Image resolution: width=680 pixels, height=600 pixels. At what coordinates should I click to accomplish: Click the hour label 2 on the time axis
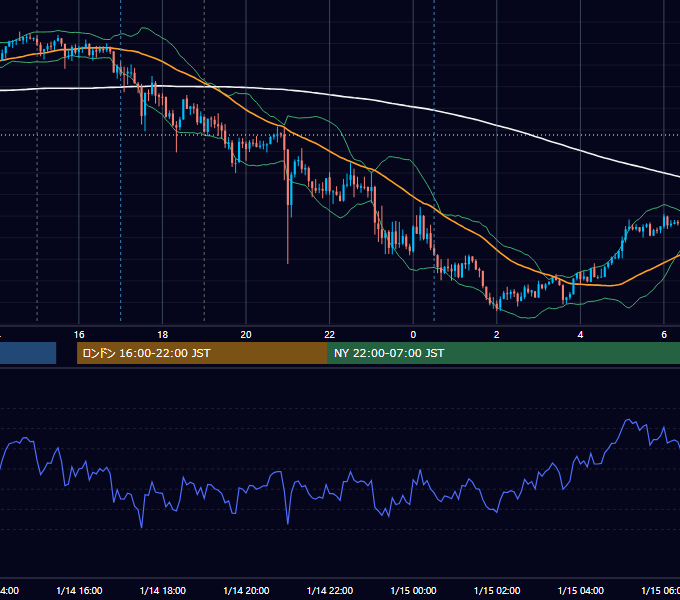[497, 335]
